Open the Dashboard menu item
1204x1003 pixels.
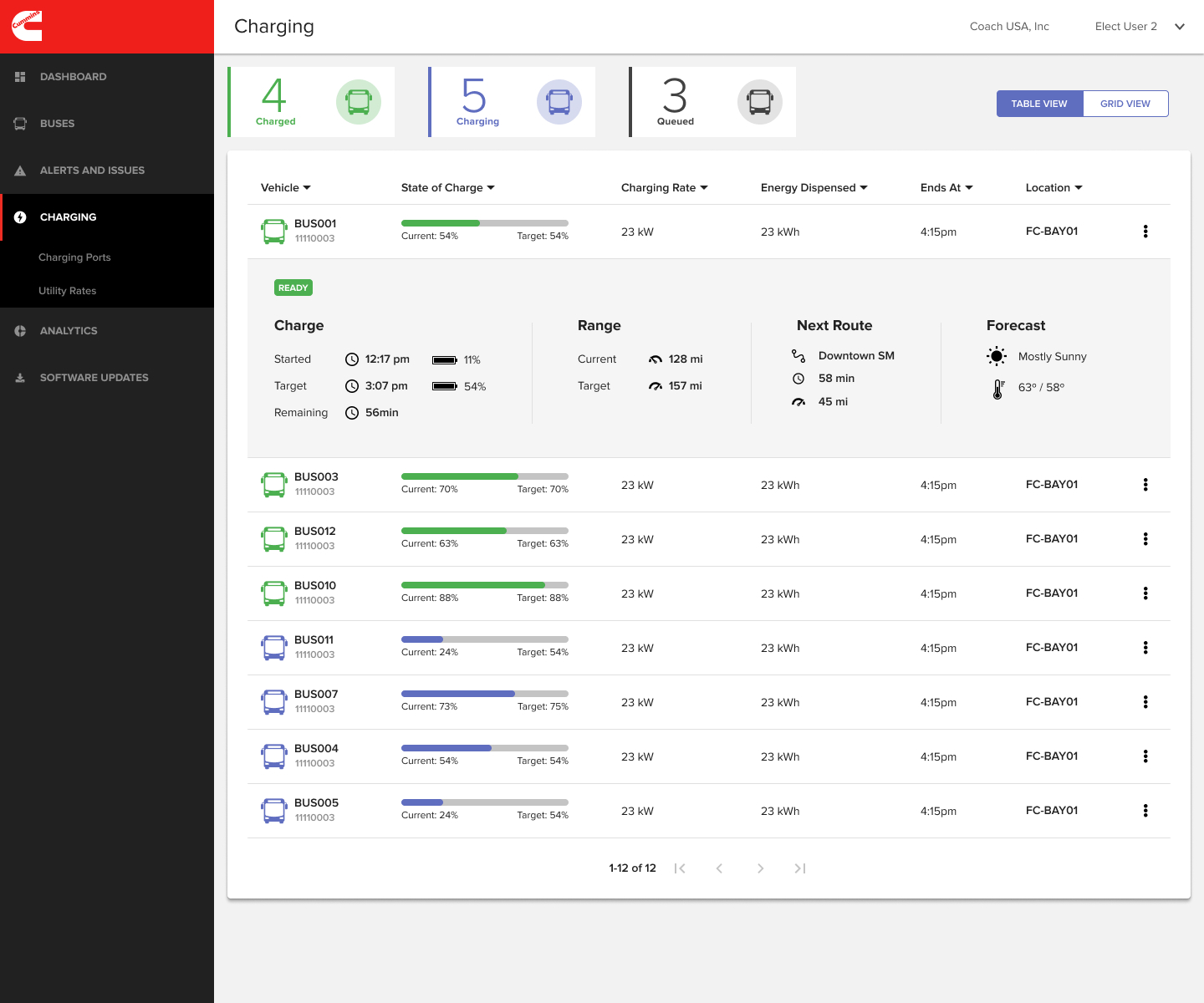pos(107,77)
